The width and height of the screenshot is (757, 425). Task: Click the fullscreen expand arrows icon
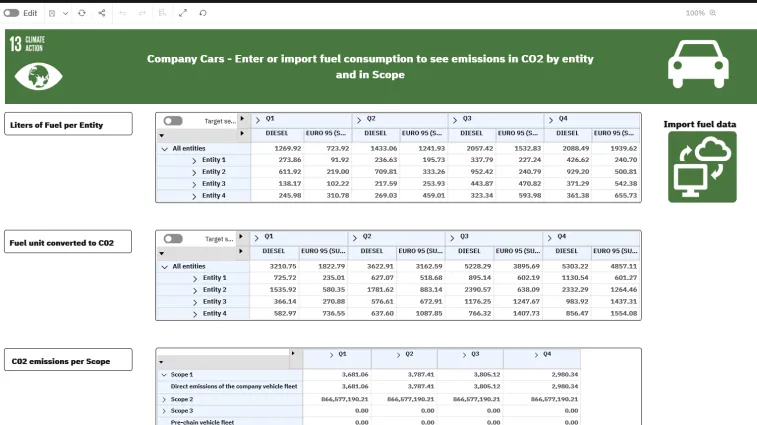click(183, 13)
